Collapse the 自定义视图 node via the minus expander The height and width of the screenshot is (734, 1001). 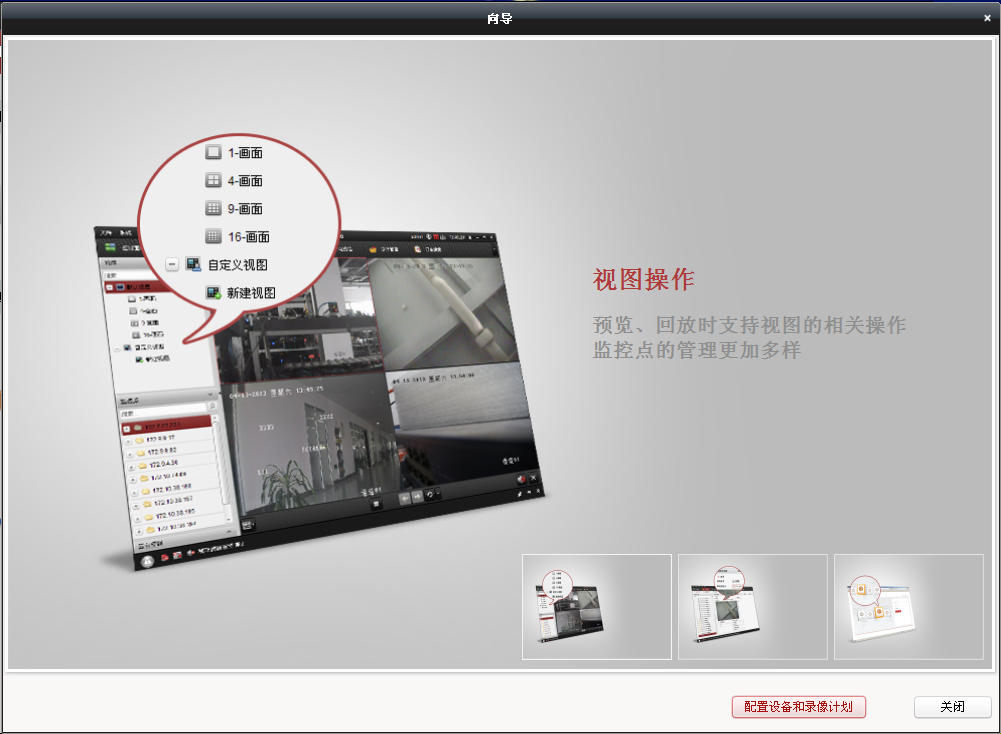(171, 264)
